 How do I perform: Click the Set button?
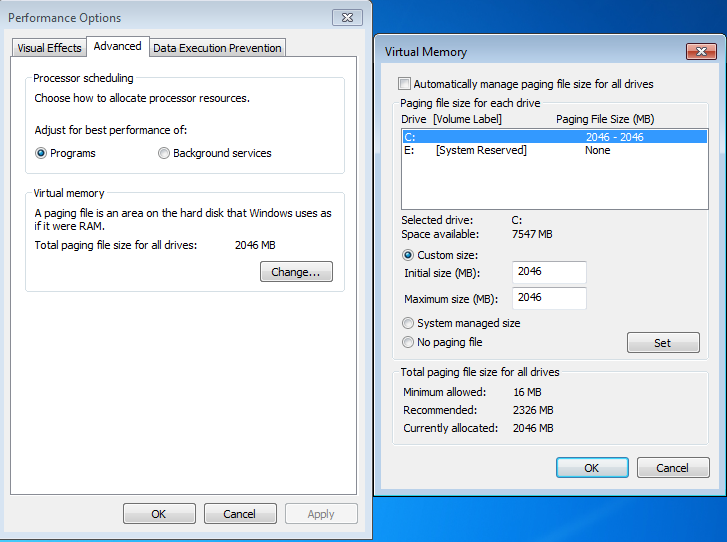[663, 343]
